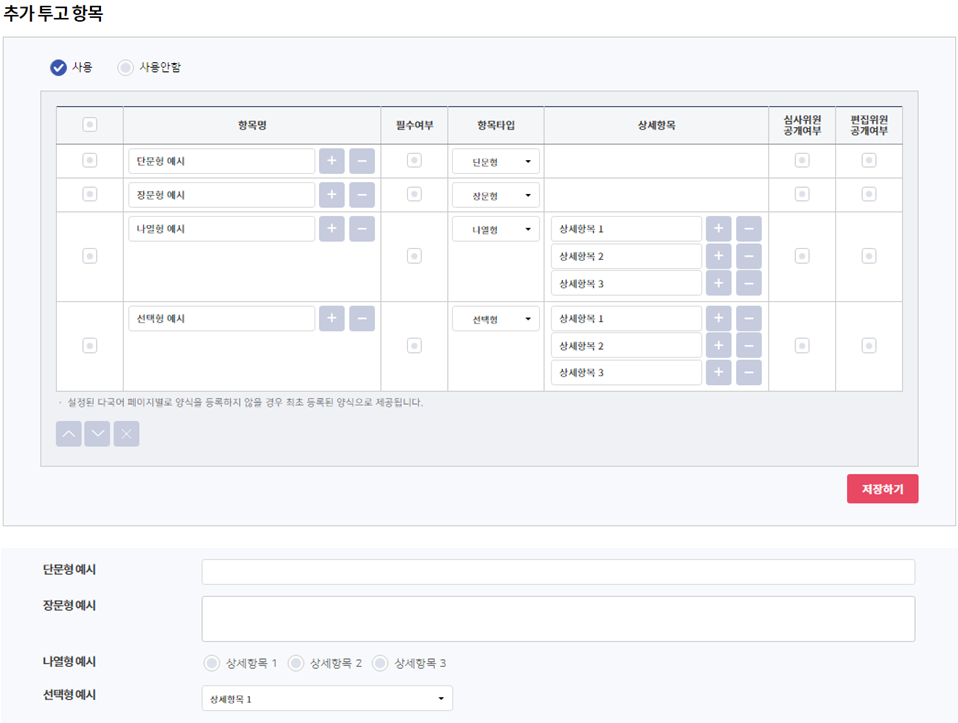Toggle 편집위원 공개여부 checkbox for 장문형 예시
Image resolution: width=958 pixels, height=723 pixels.
click(x=869, y=194)
